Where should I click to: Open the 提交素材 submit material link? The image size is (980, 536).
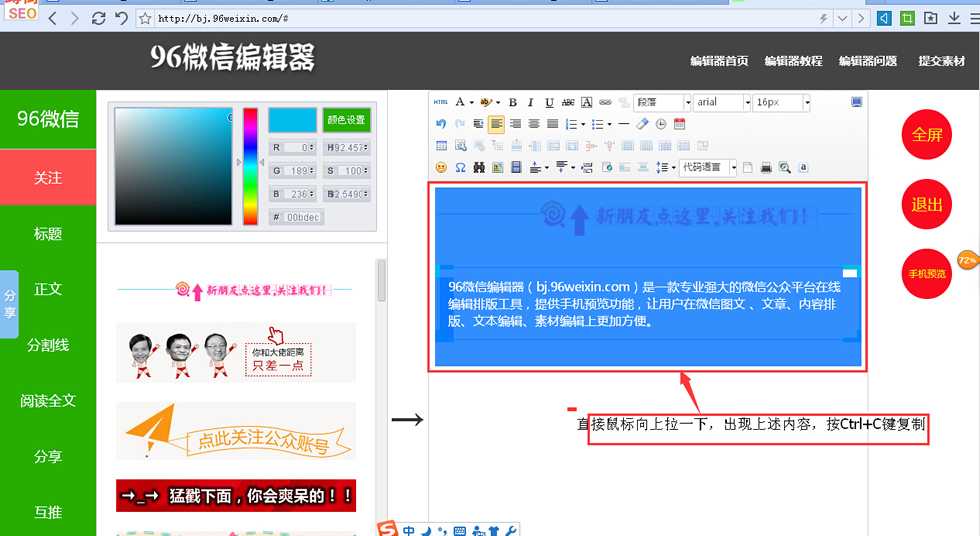click(x=941, y=61)
